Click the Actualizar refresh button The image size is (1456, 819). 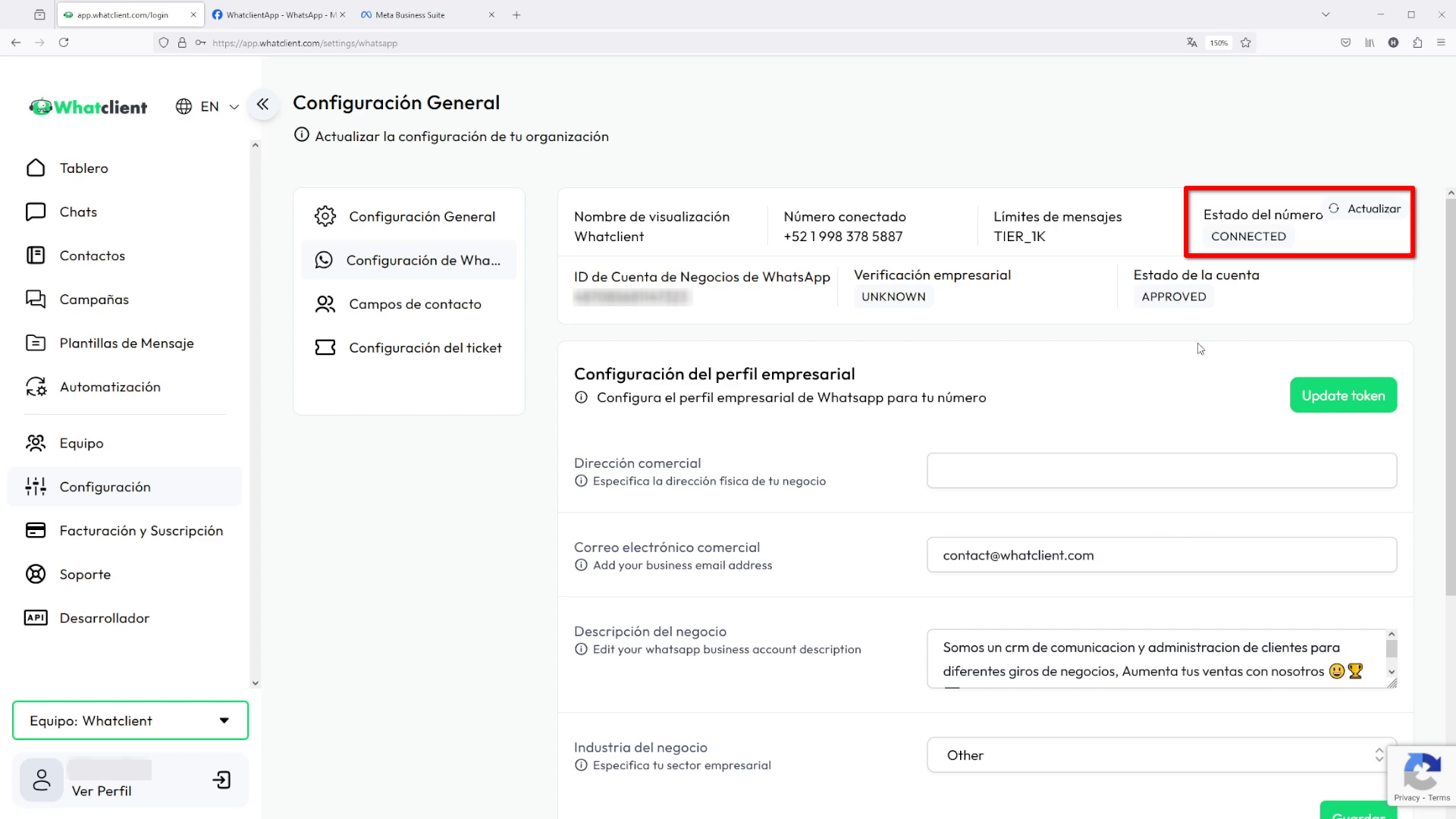(x=1364, y=209)
